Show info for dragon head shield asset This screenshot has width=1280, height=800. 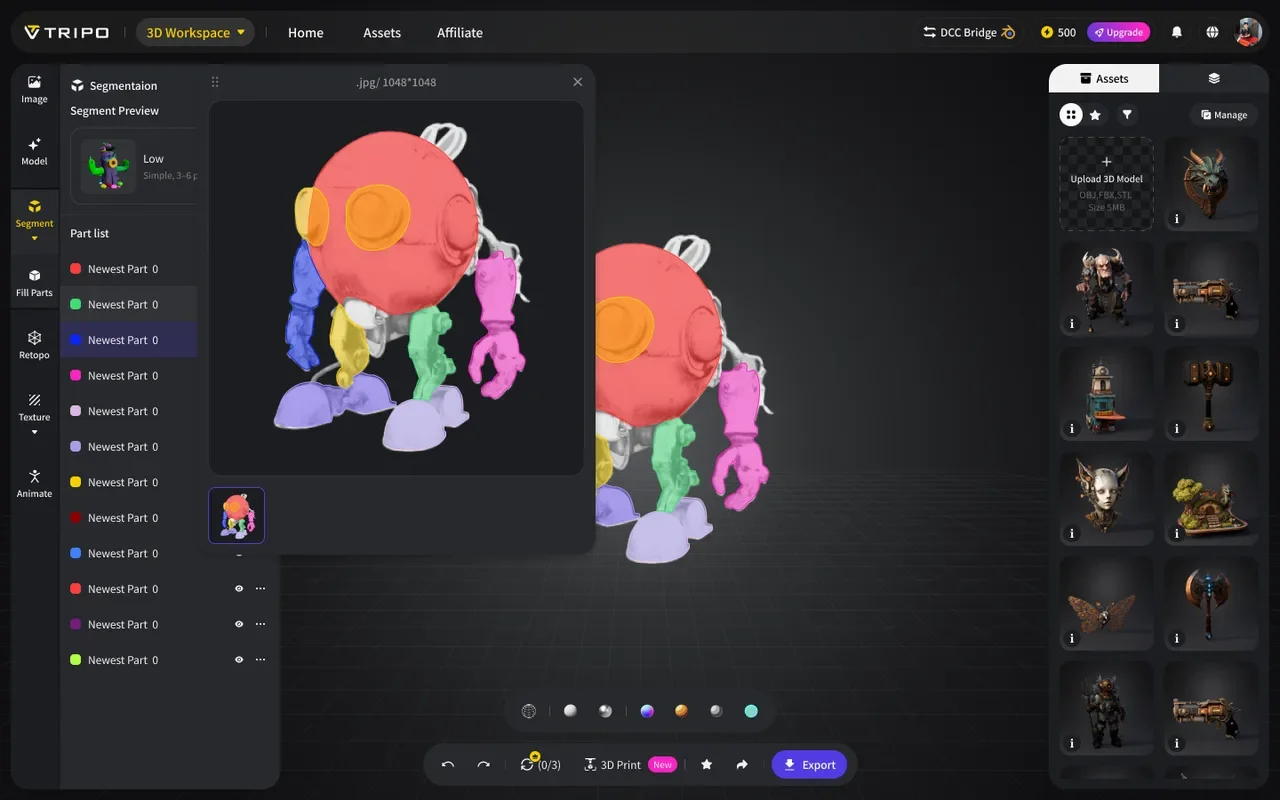(1177, 219)
